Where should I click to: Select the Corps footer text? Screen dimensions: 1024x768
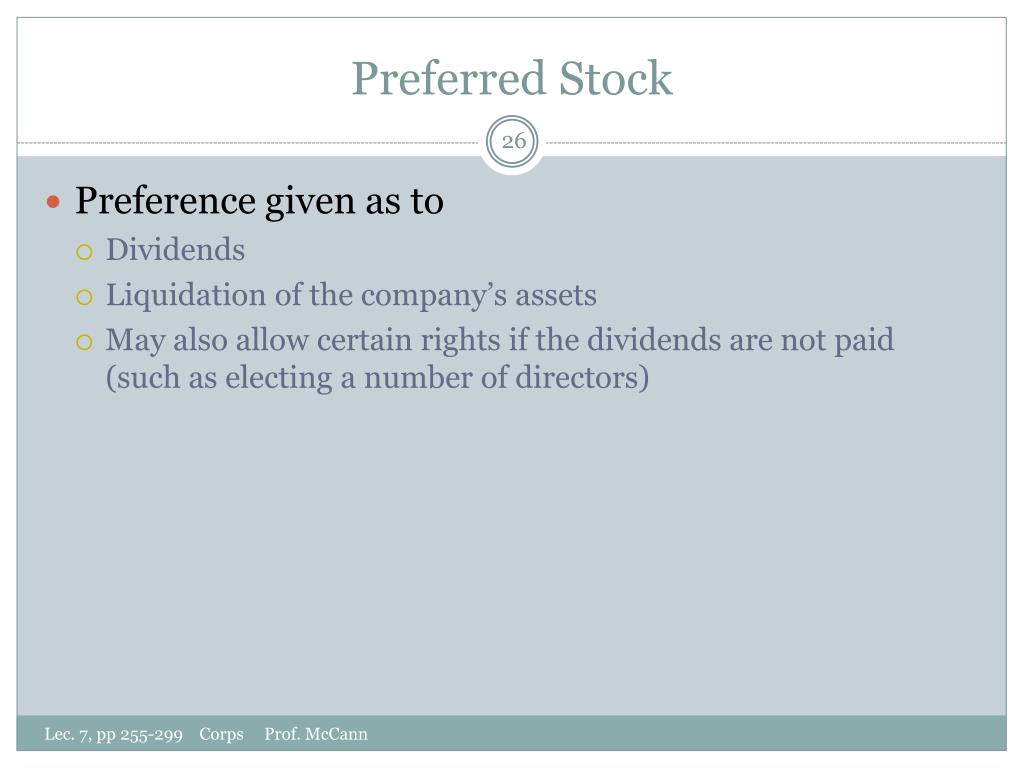[x=221, y=735]
